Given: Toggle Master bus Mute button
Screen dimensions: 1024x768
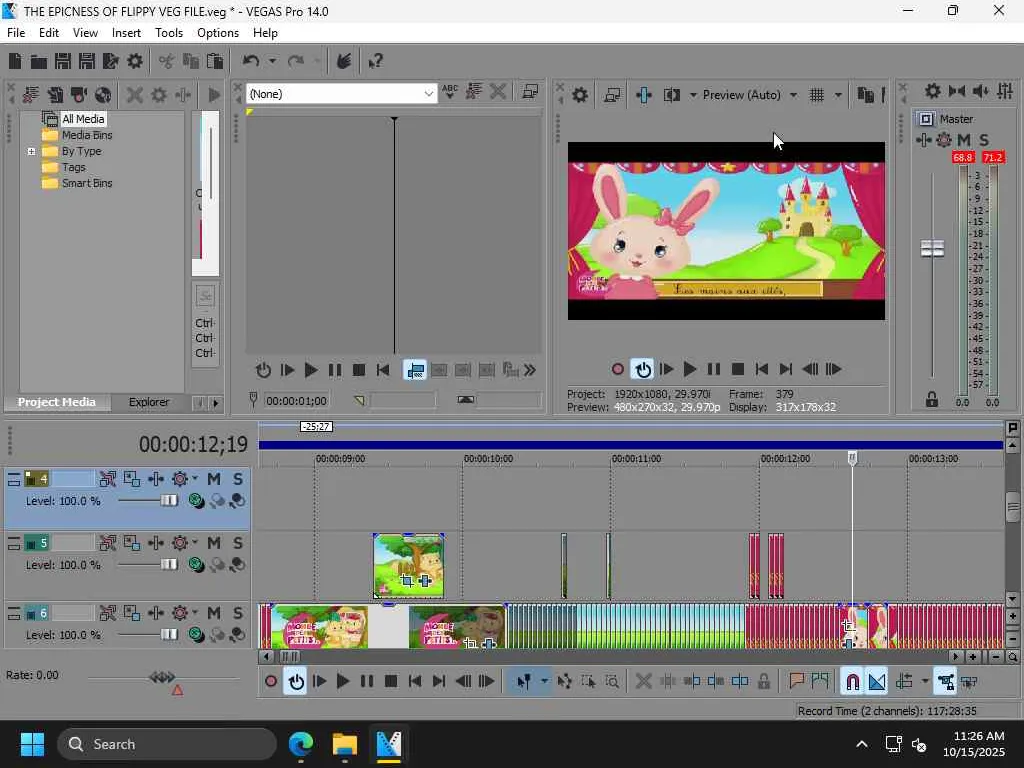Looking at the screenshot, I should (964, 140).
